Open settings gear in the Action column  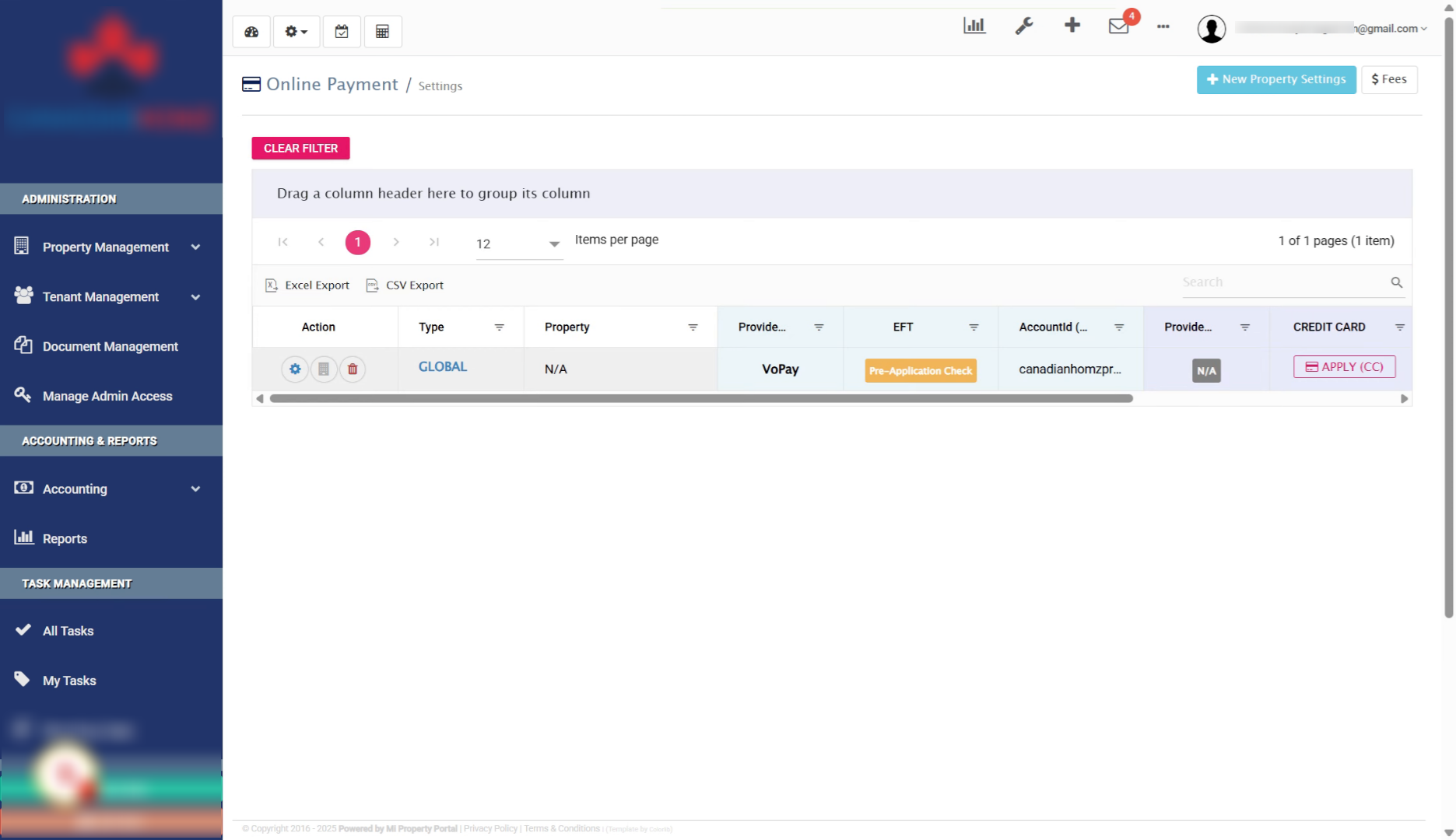pos(295,369)
